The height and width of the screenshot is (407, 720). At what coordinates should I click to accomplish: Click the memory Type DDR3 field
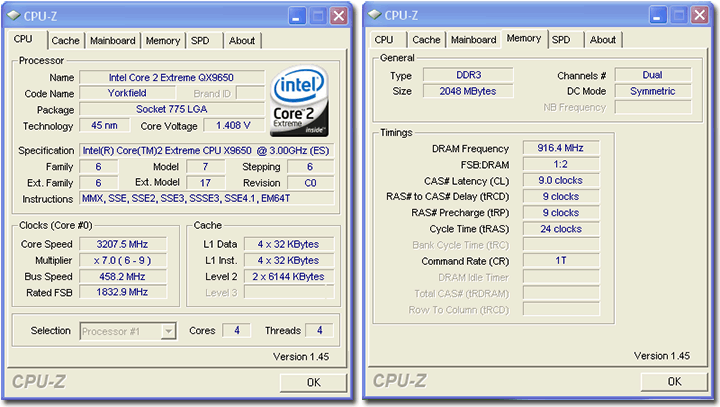(468, 75)
